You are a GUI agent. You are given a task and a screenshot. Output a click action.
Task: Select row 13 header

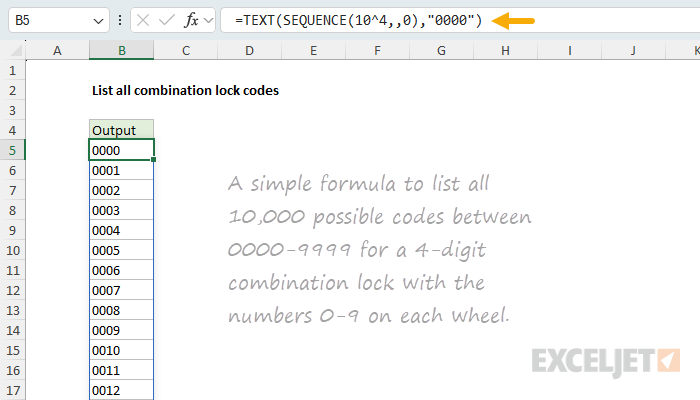(12, 310)
